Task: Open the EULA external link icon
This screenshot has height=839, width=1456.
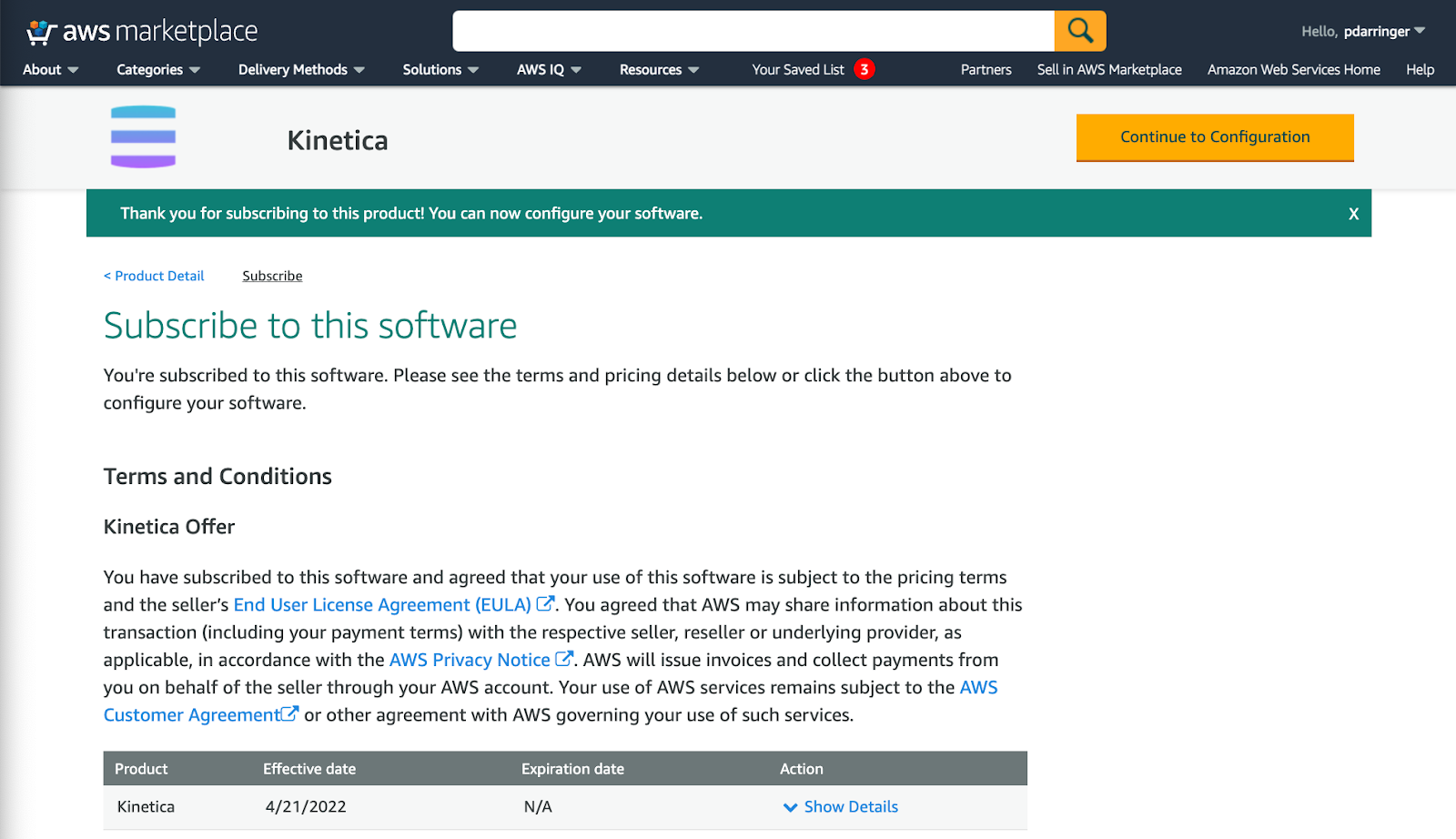Action: point(545,602)
